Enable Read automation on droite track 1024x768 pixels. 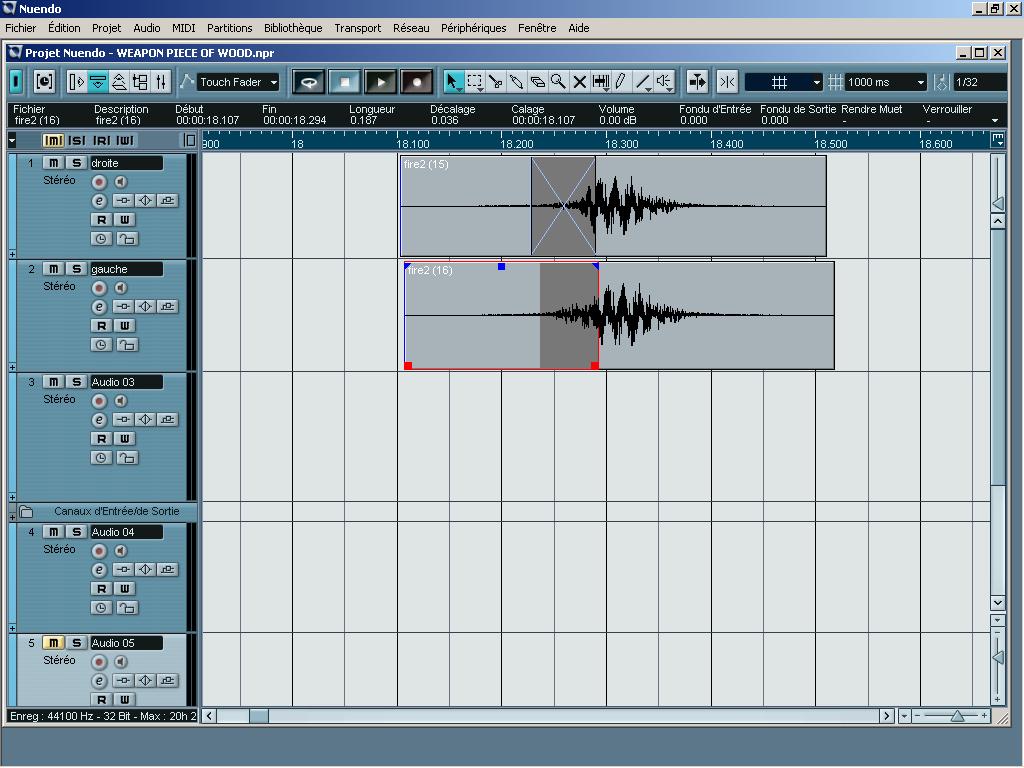[101, 220]
